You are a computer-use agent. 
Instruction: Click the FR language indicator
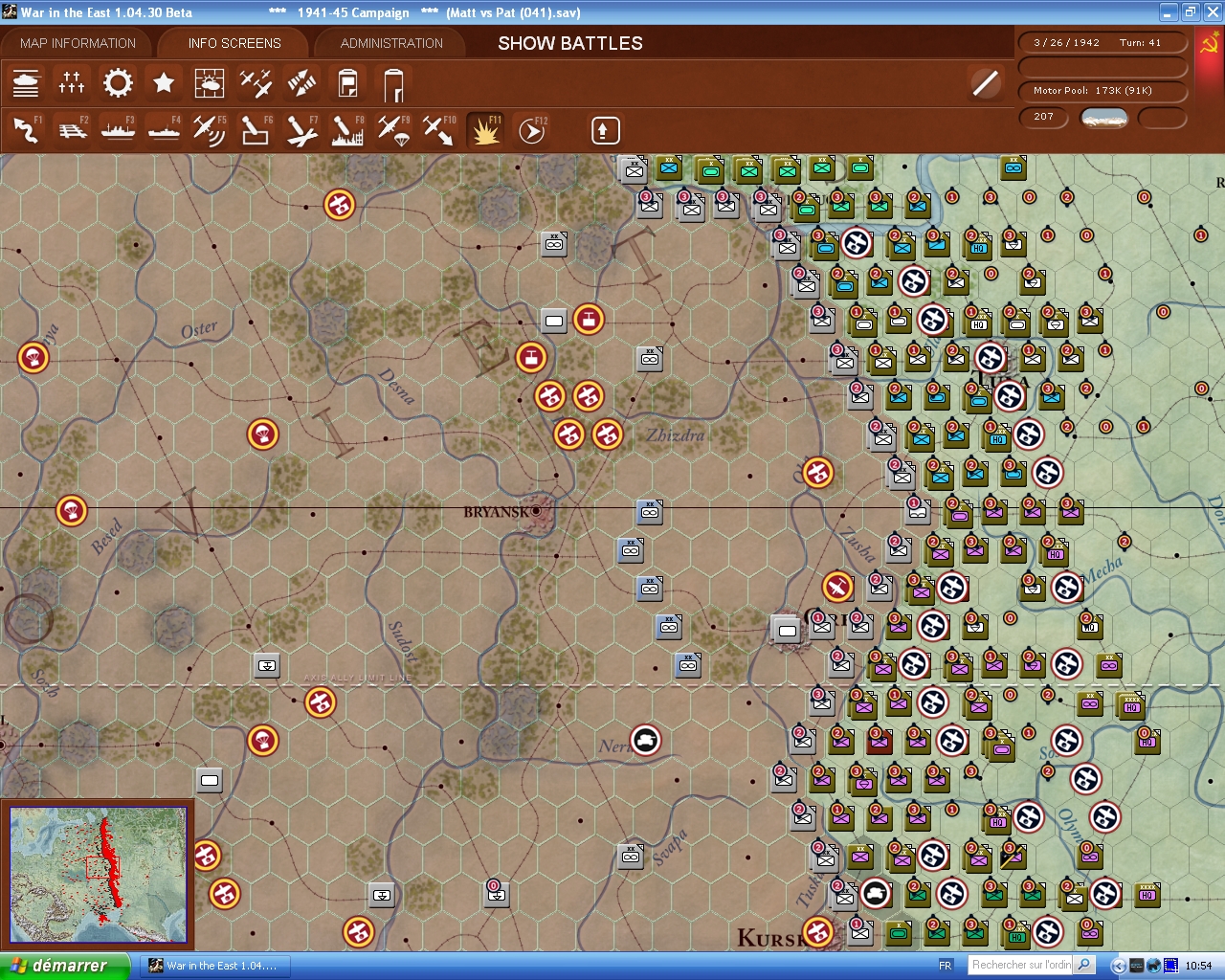click(946, 966)
